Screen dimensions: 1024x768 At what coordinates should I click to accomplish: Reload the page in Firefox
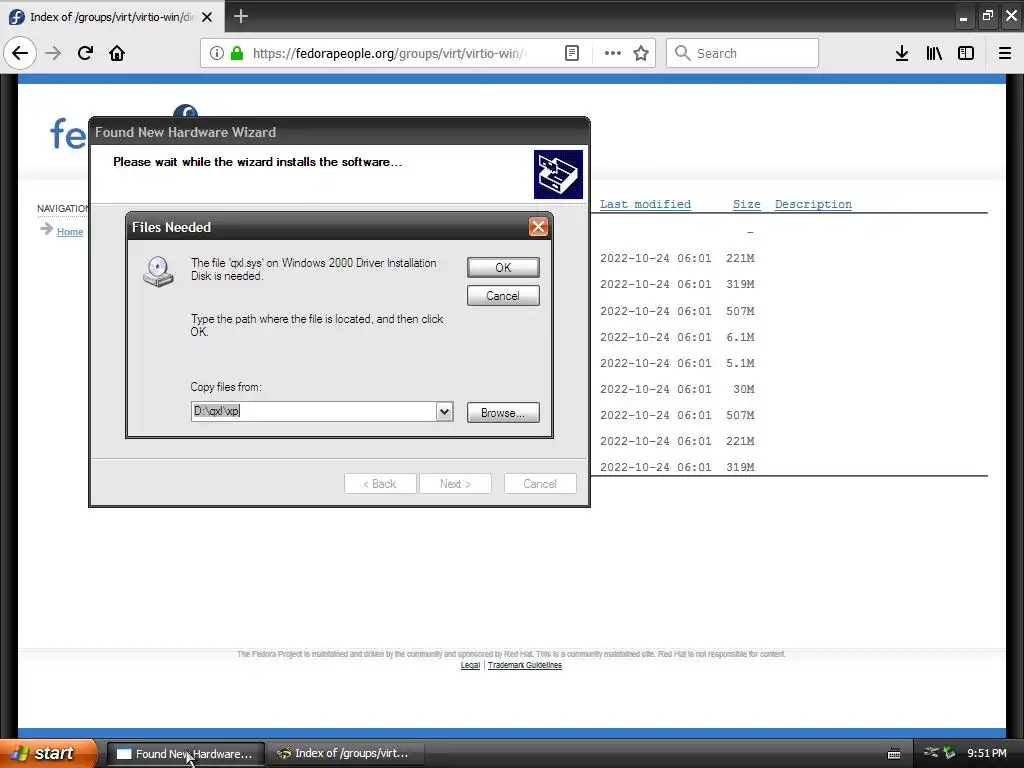click(x=85, y=53)
